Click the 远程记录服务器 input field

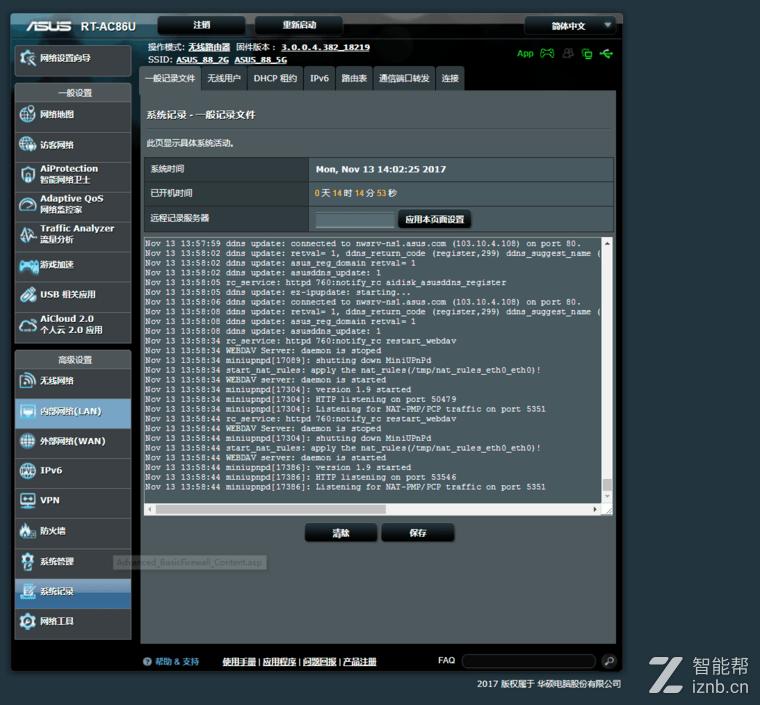[354, 219]
